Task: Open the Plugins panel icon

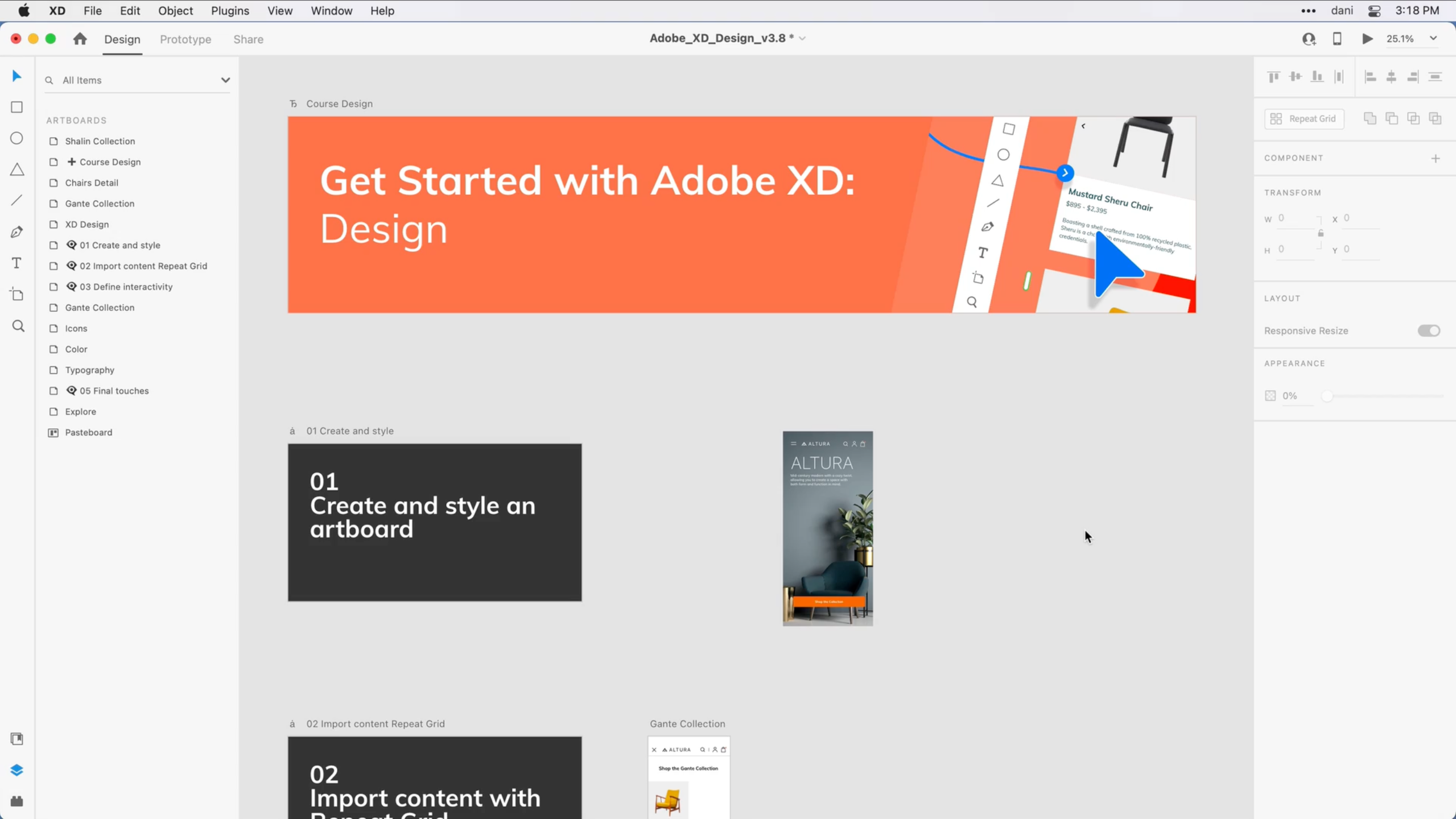Action: pyautogui.click(x=17, y=801)
